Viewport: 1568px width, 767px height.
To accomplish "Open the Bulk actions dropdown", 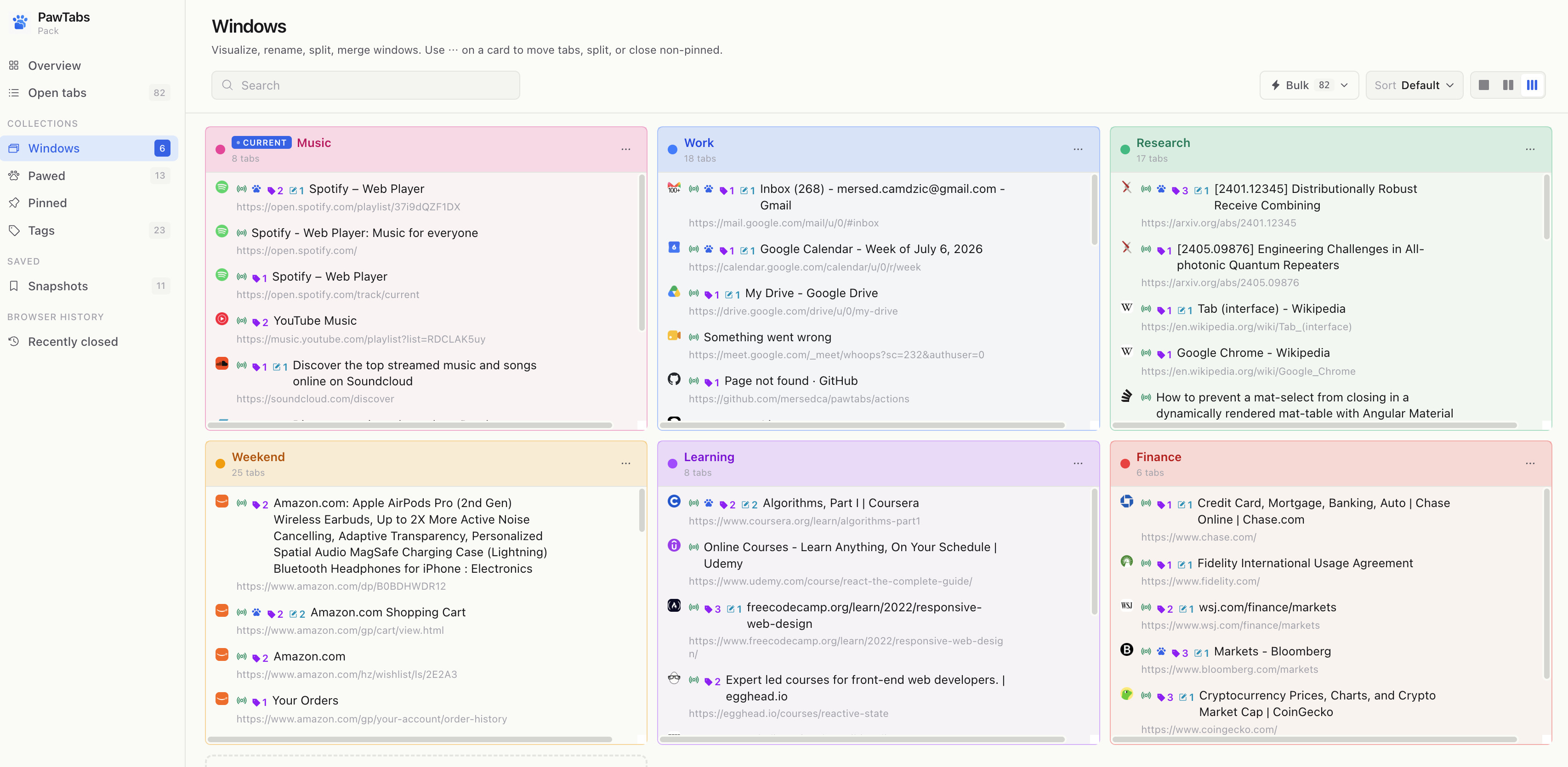I will coord(1309,85).
